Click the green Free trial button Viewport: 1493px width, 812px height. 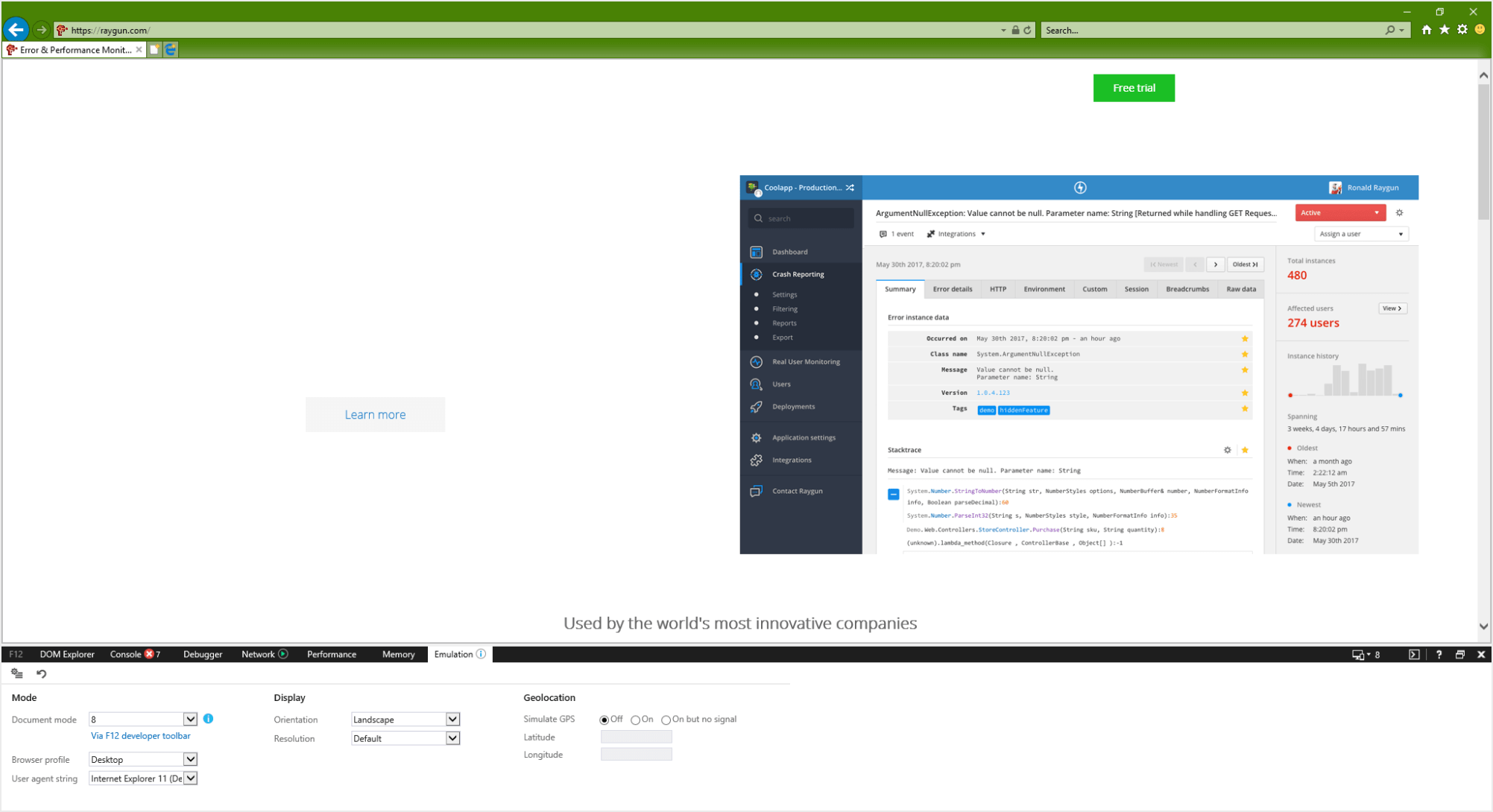pyautogui.click(x=1133, y=88)
